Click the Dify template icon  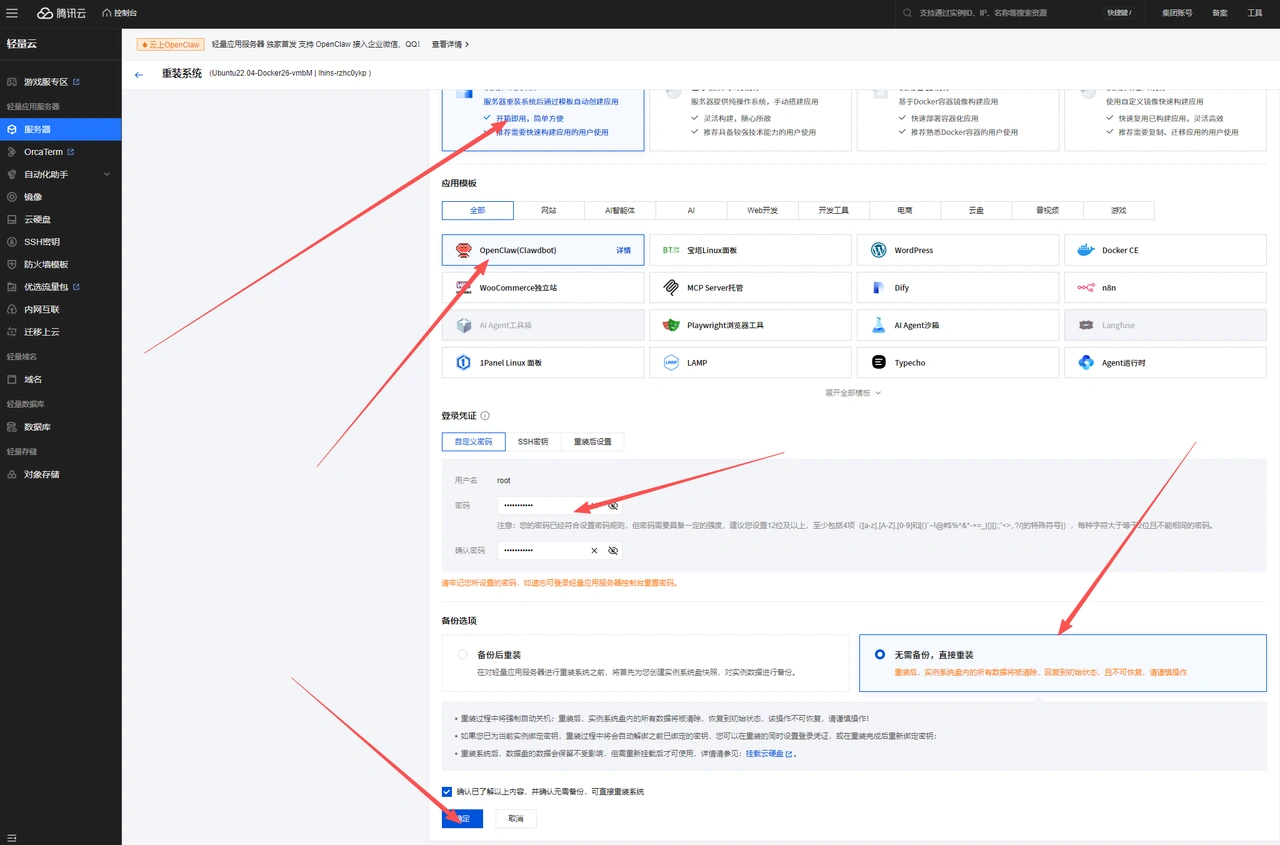click(878, 288)
